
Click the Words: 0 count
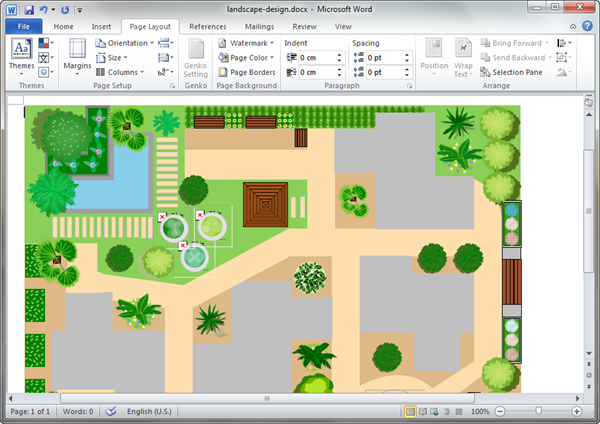pyautogui.click(x=77, y=411)
